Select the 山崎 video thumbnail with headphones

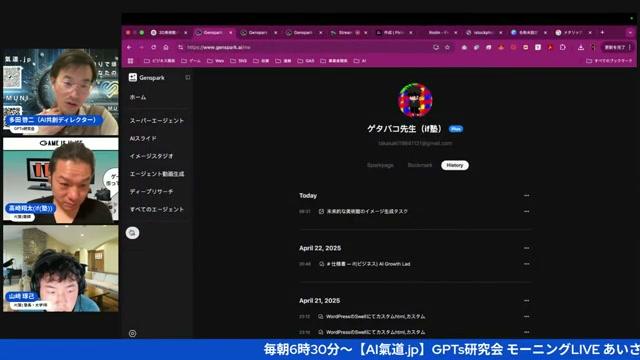(x=61, y=269)
